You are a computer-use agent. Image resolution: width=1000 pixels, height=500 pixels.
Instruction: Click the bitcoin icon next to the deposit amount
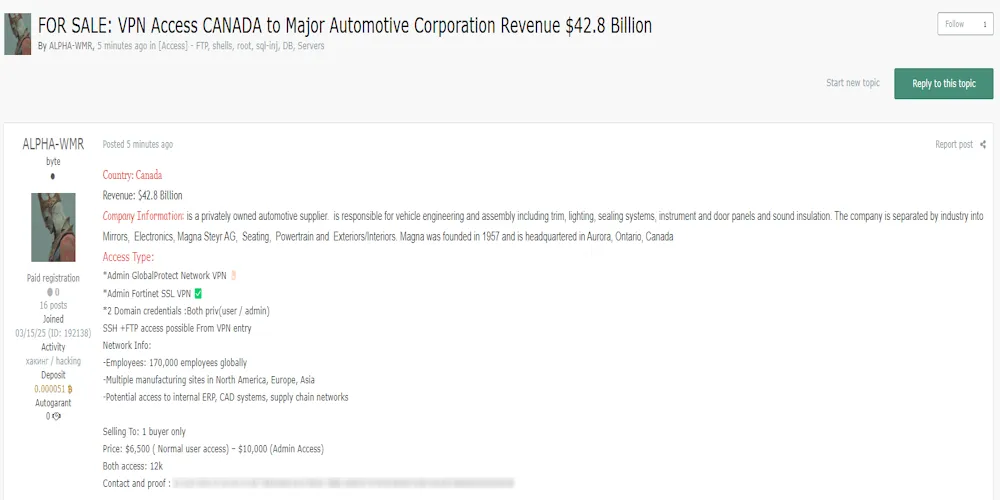[x=70, y=389]
